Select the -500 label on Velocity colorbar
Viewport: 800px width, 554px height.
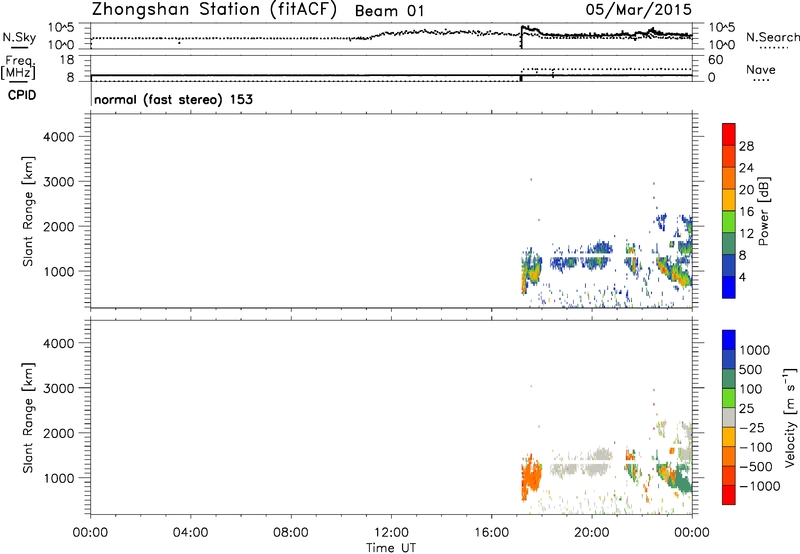coord(756,466)
